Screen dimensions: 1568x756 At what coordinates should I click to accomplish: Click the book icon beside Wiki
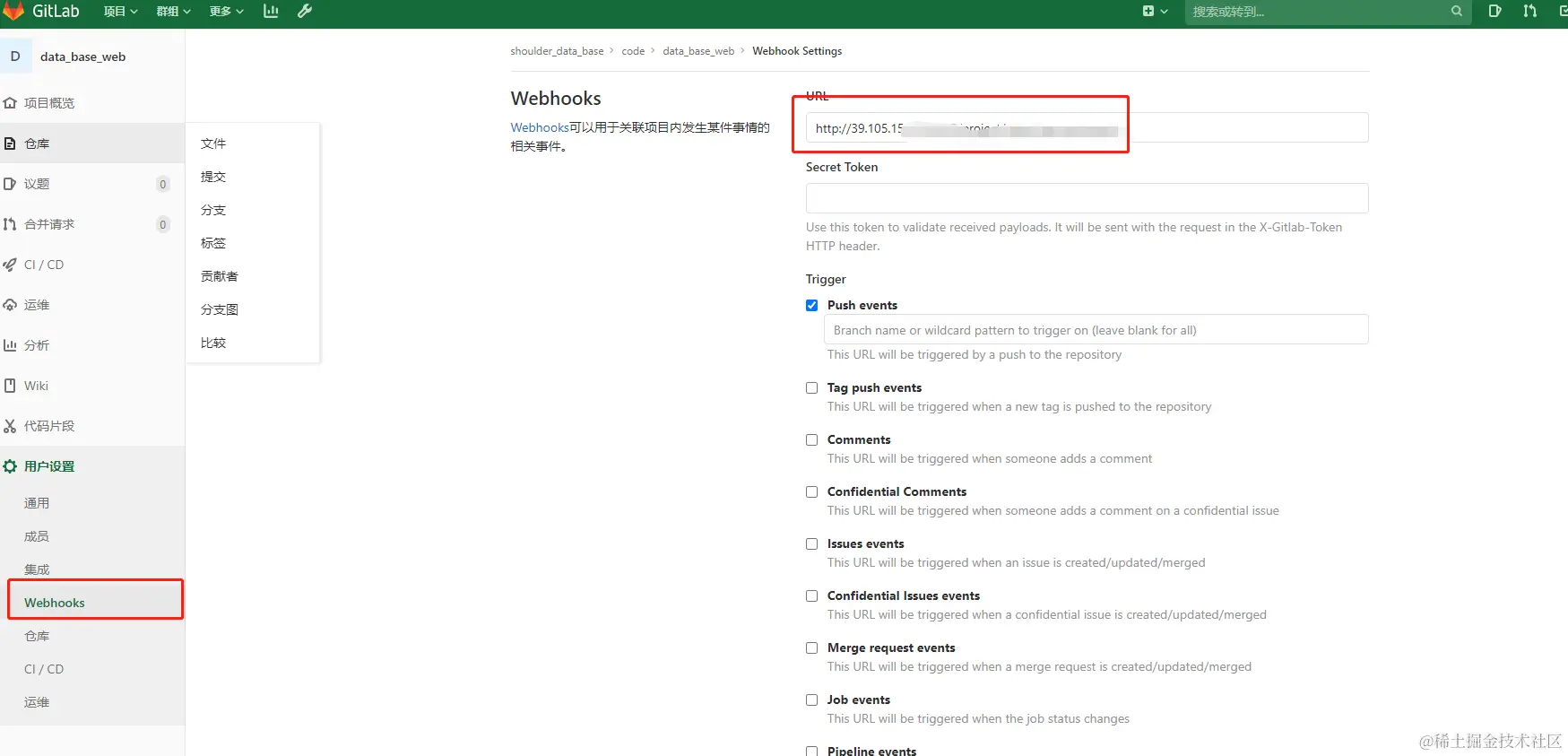[x=10, y=386]
